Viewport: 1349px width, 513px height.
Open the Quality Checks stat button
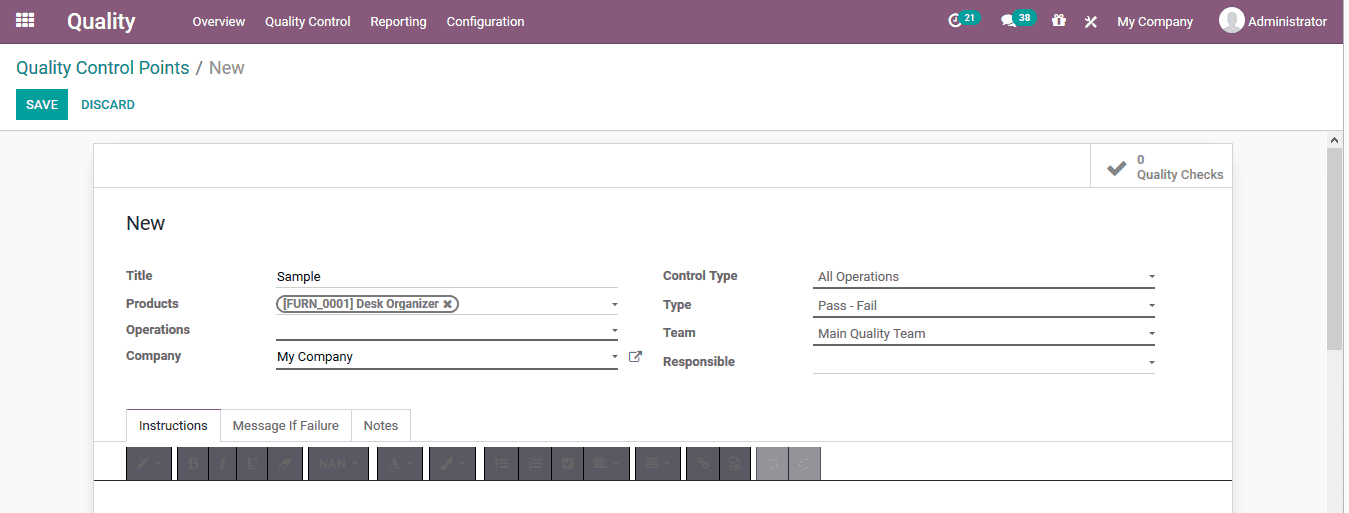click(1161, 166)
